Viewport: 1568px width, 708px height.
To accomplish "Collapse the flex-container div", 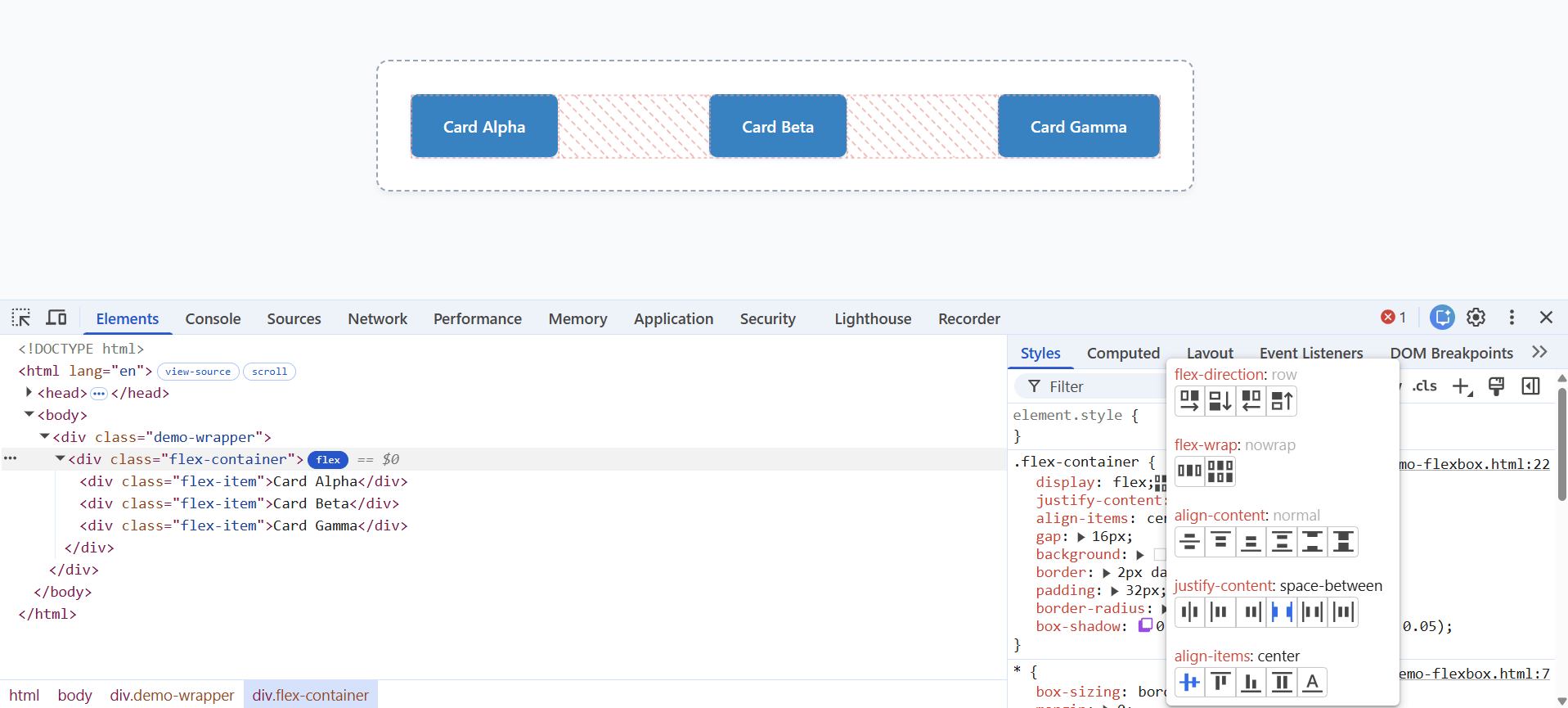I will 61,459.
